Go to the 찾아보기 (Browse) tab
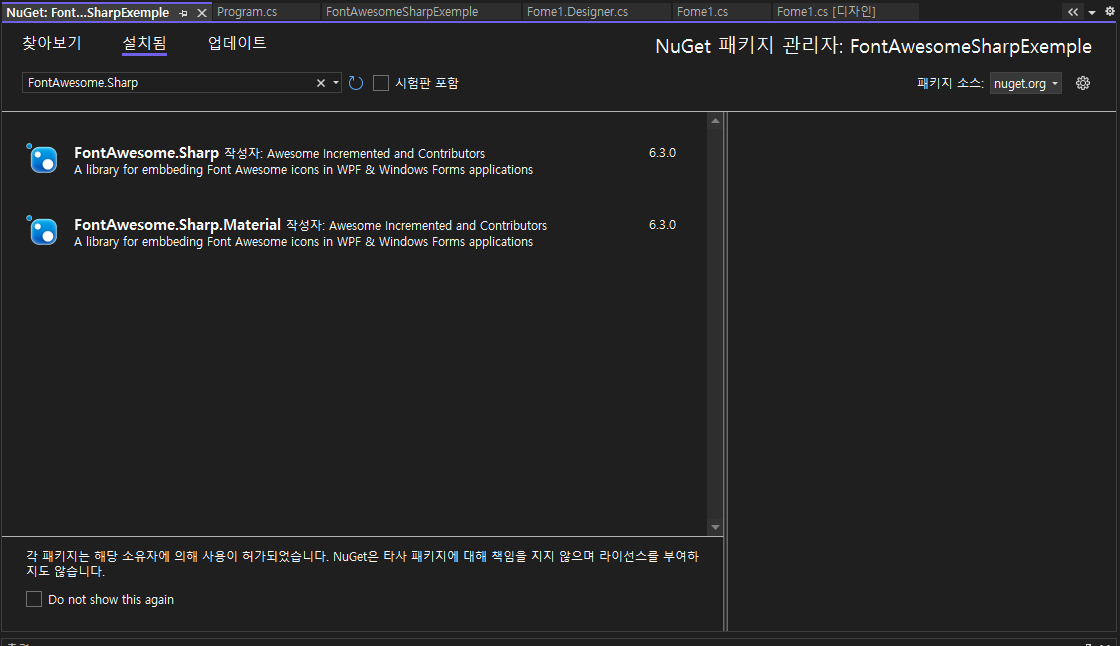Image resolution: width=1120 pixels, height=646 pixels. tap(51, 44)
